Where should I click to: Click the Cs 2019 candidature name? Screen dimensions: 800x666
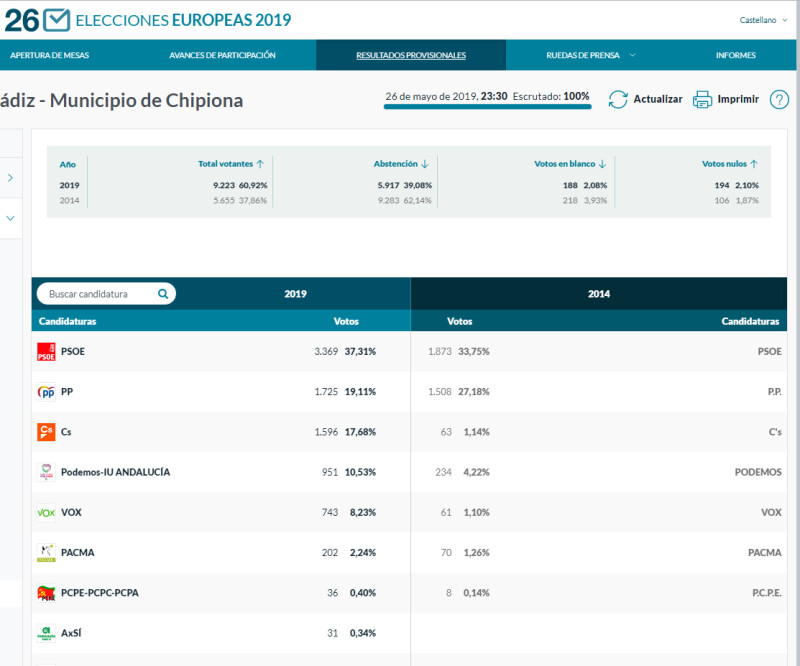(x=66, y=432)
